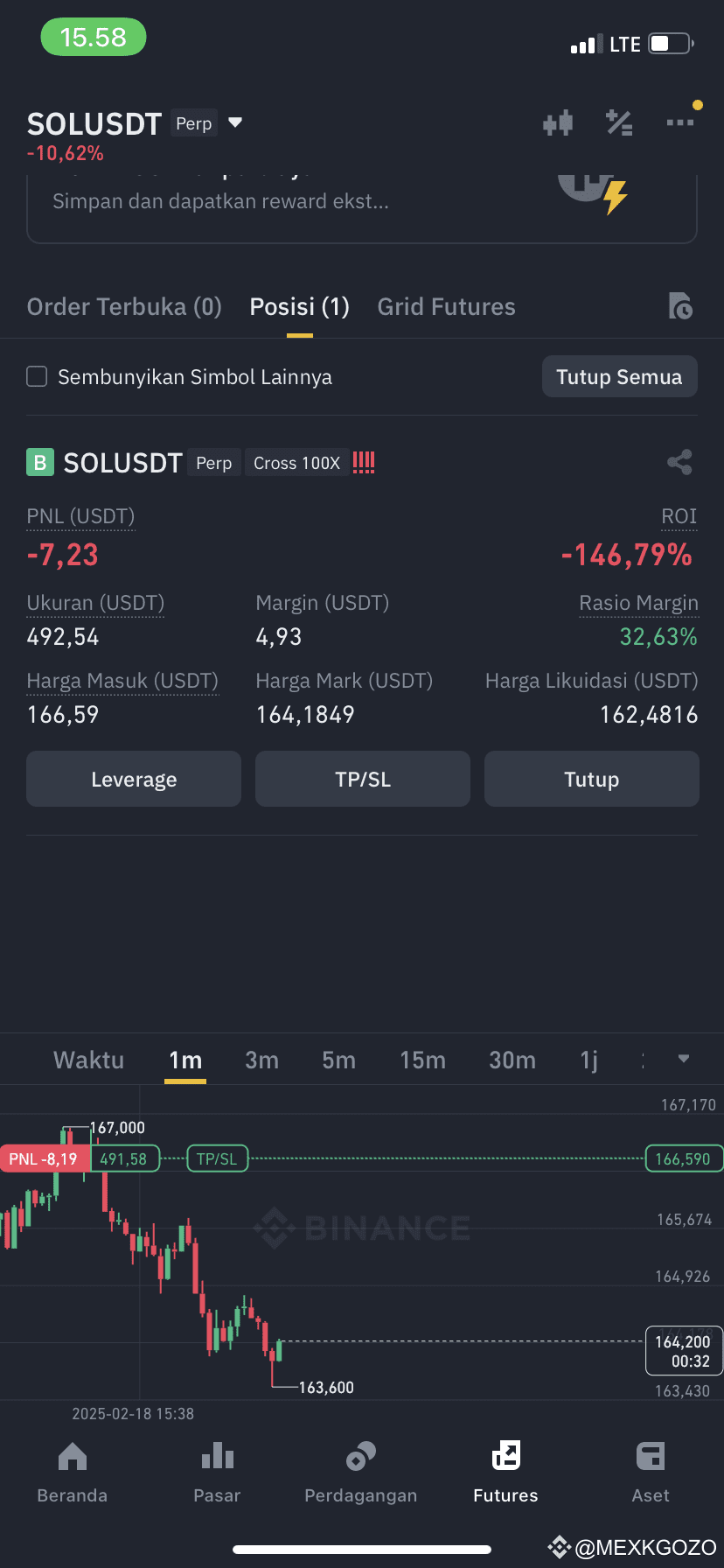Go to Beranda home icon
This screenshot has height=1568, width=724.
click(x=73, y=1456)
